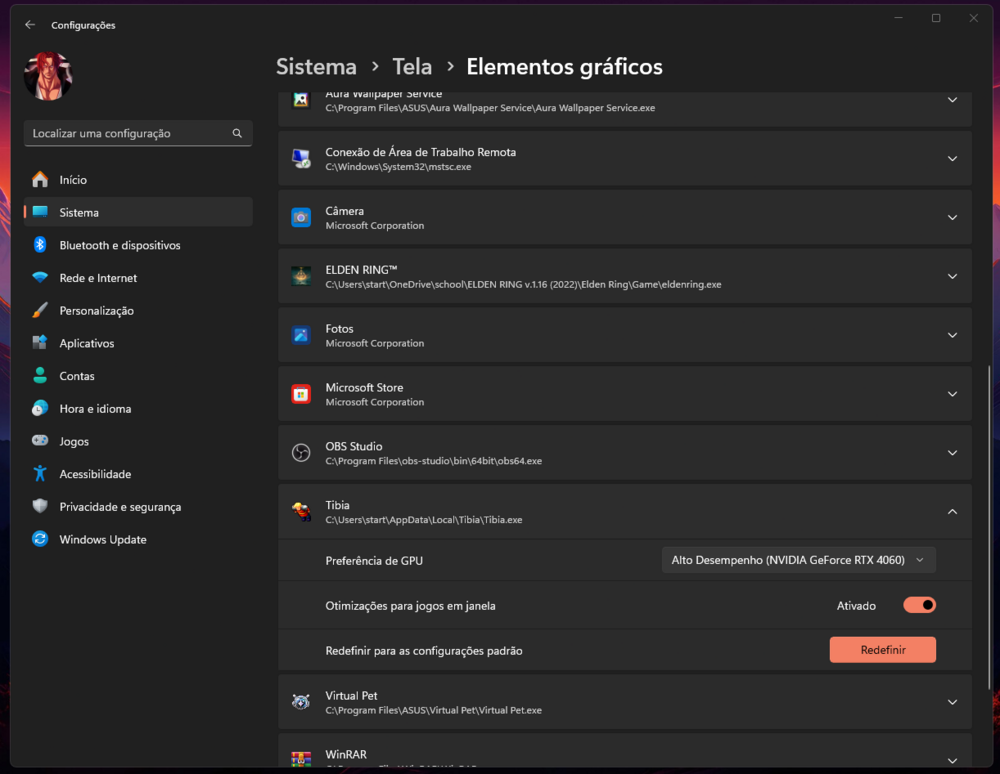
Task: Go to Personalização section
Action: [x=138, y=310]
